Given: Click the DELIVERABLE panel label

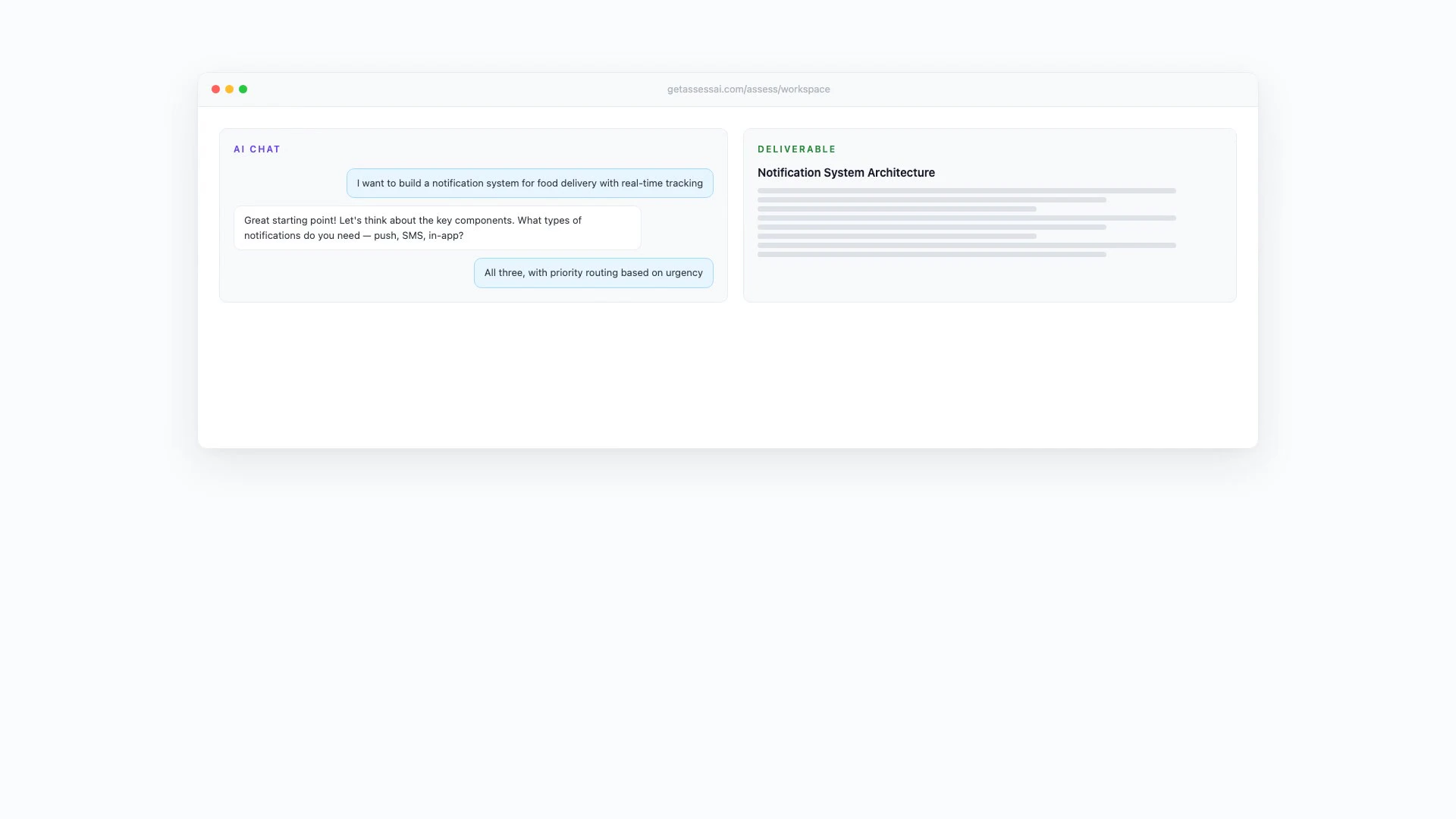Looking at the screenshot, I should [796, 149].
